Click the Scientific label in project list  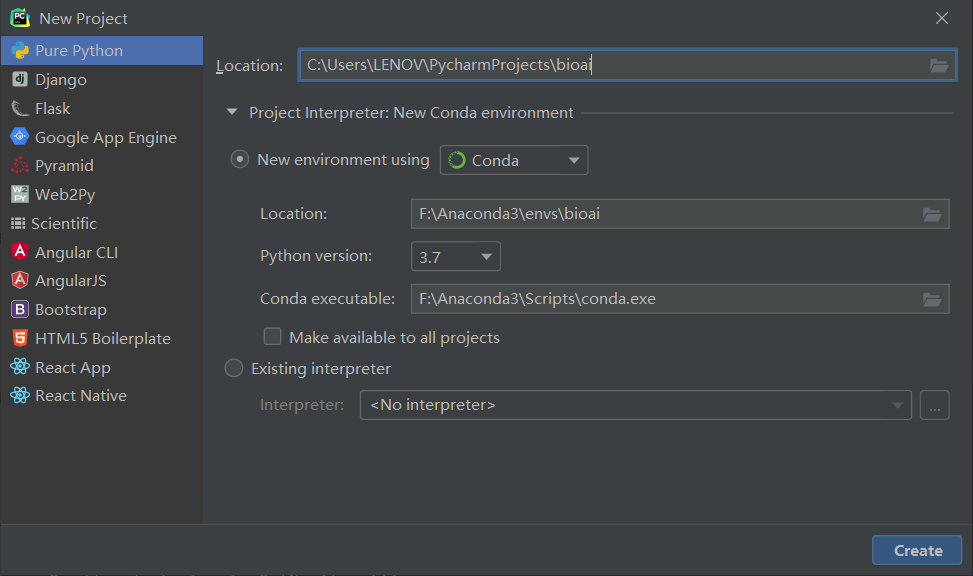point(64,223)
